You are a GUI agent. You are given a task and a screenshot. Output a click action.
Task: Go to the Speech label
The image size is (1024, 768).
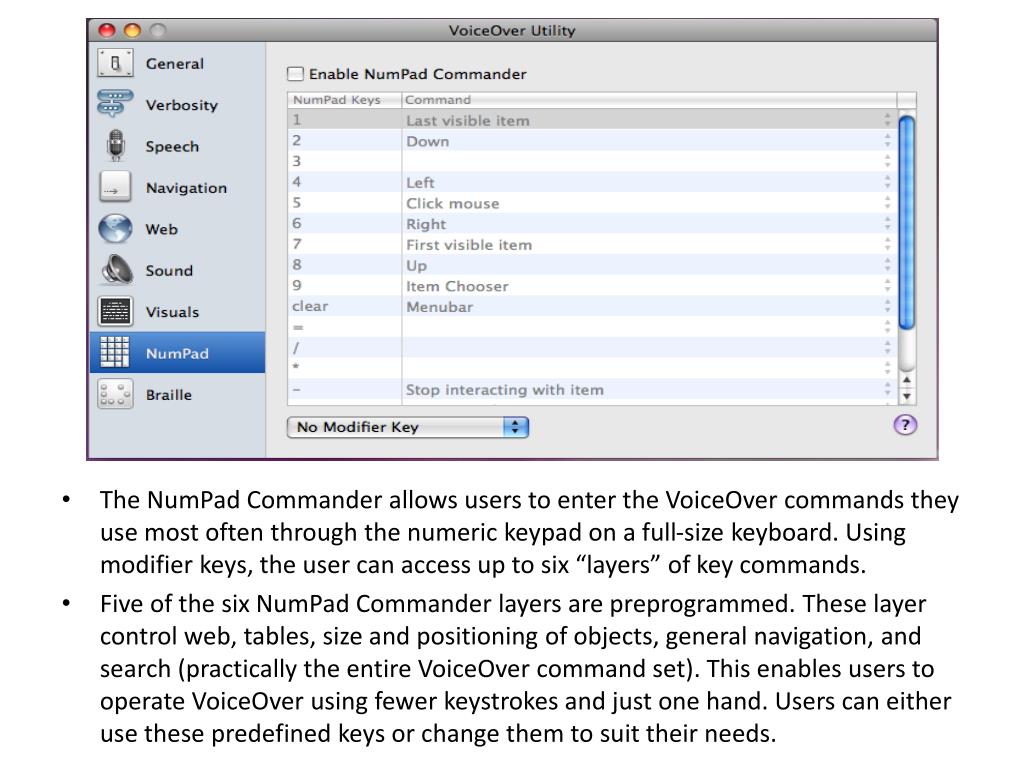click(x=172, y=146)
